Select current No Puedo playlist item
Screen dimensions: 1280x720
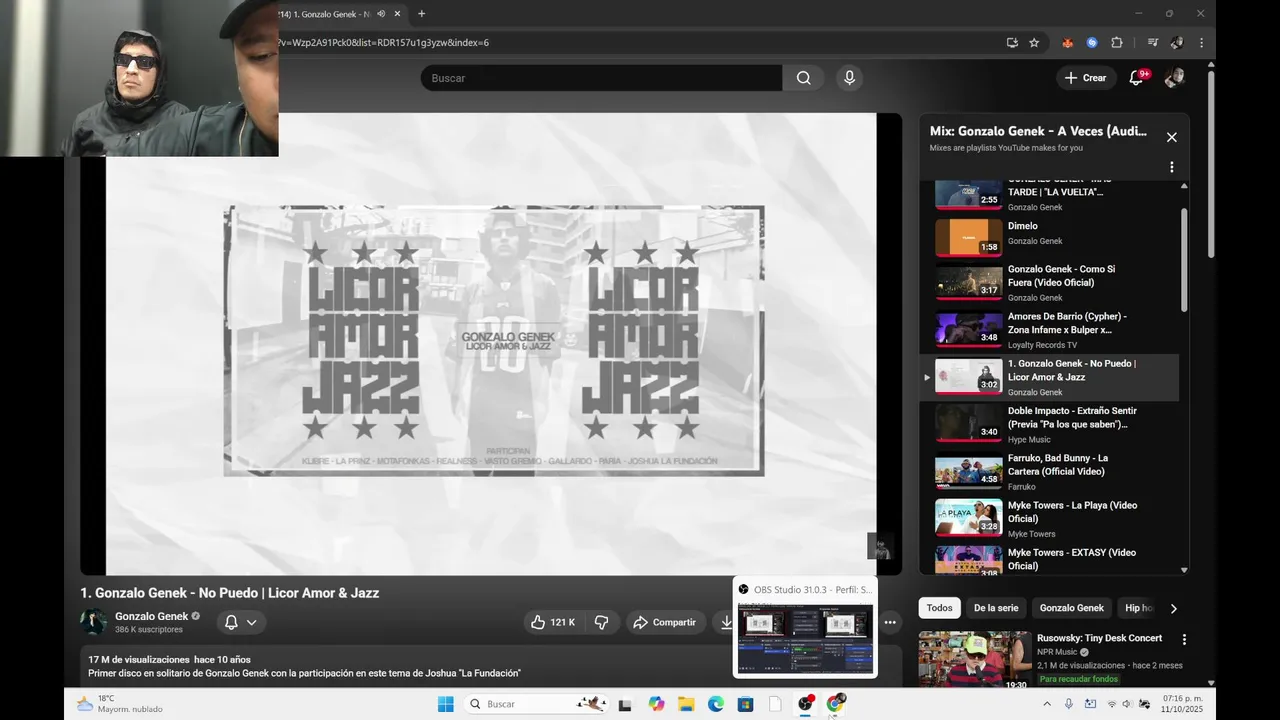click(1050, 377)
